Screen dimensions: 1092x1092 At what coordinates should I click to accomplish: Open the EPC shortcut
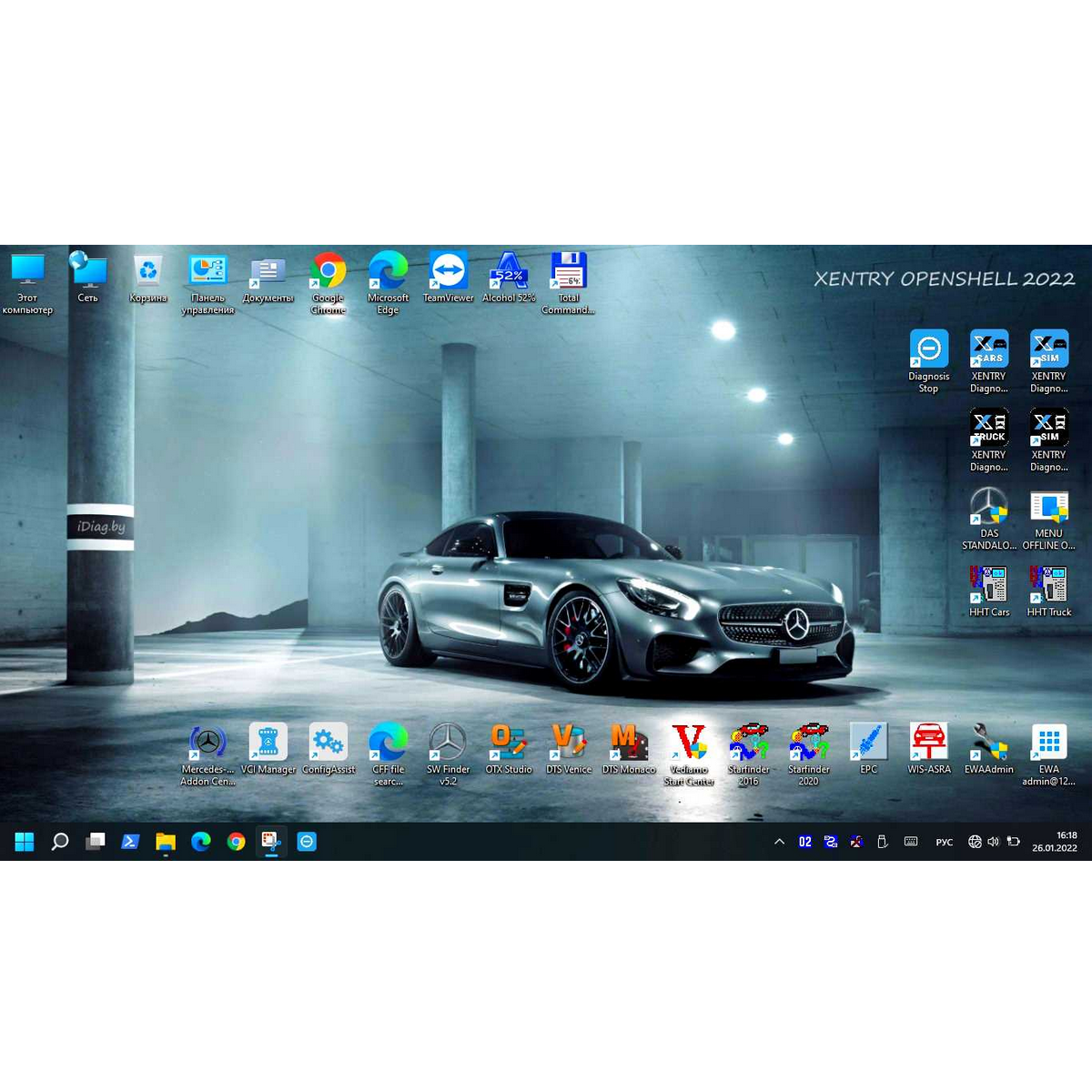pyautogui.click(x=868, y=742)
